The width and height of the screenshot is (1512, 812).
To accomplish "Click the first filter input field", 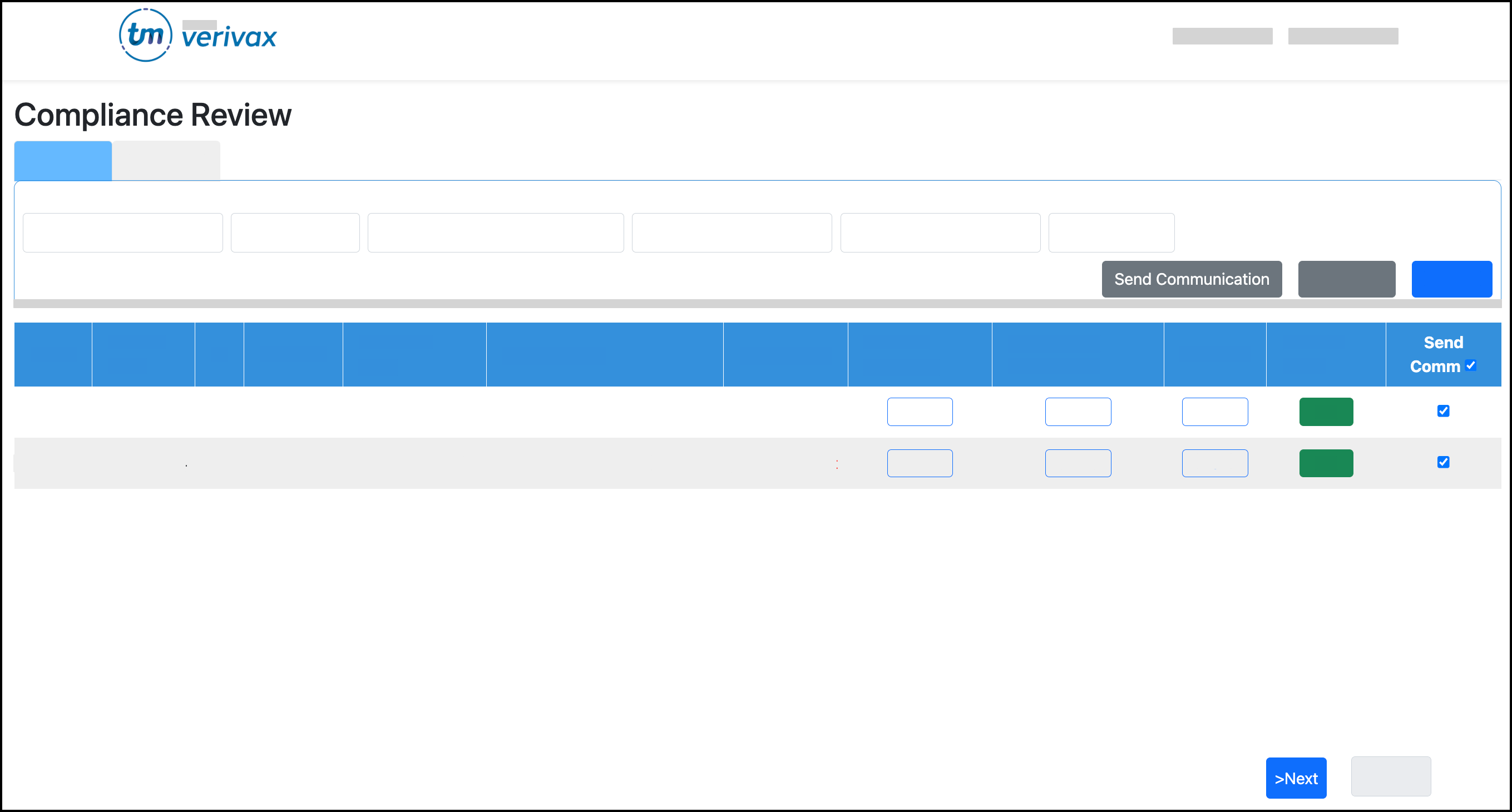I will point(124,232).
